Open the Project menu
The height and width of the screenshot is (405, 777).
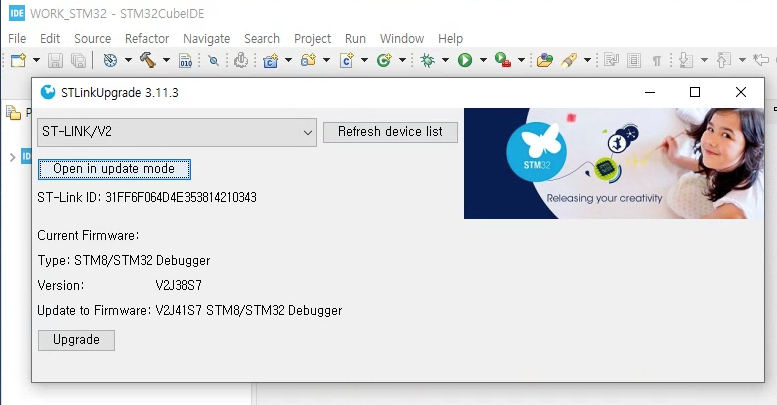[312, 39]
